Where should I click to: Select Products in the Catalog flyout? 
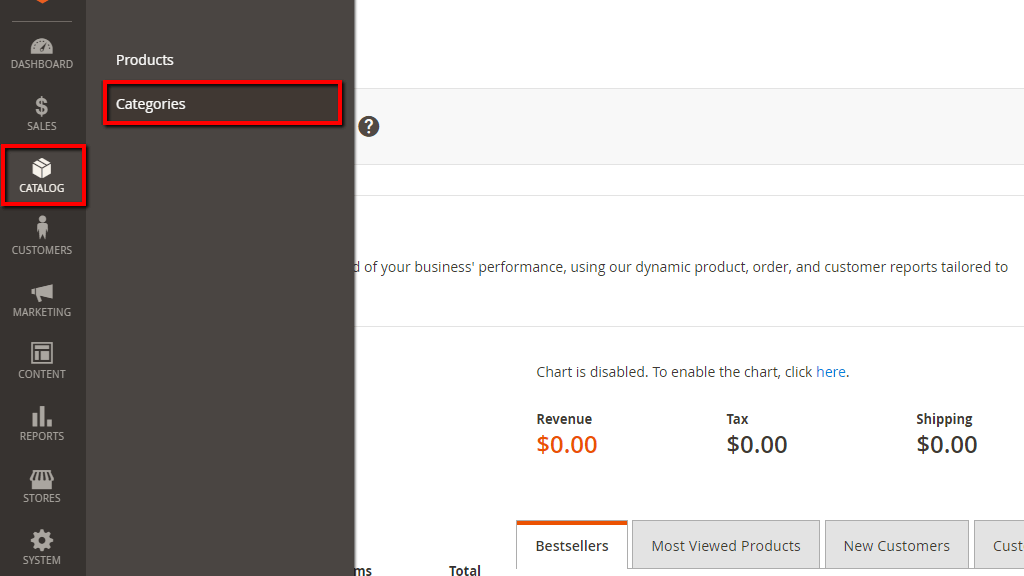[x=144, y=59]
